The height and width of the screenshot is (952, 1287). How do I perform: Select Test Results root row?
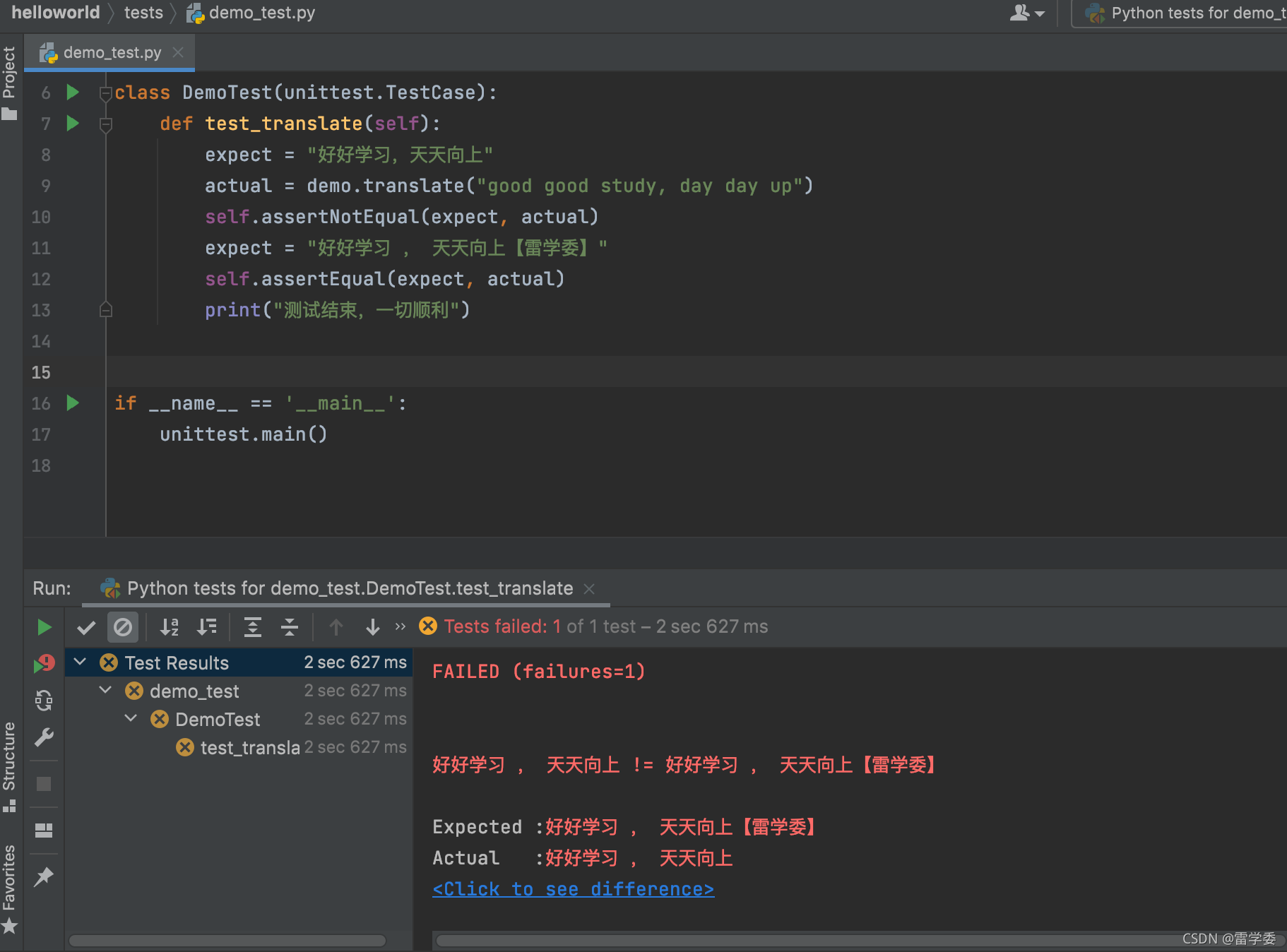239,662
